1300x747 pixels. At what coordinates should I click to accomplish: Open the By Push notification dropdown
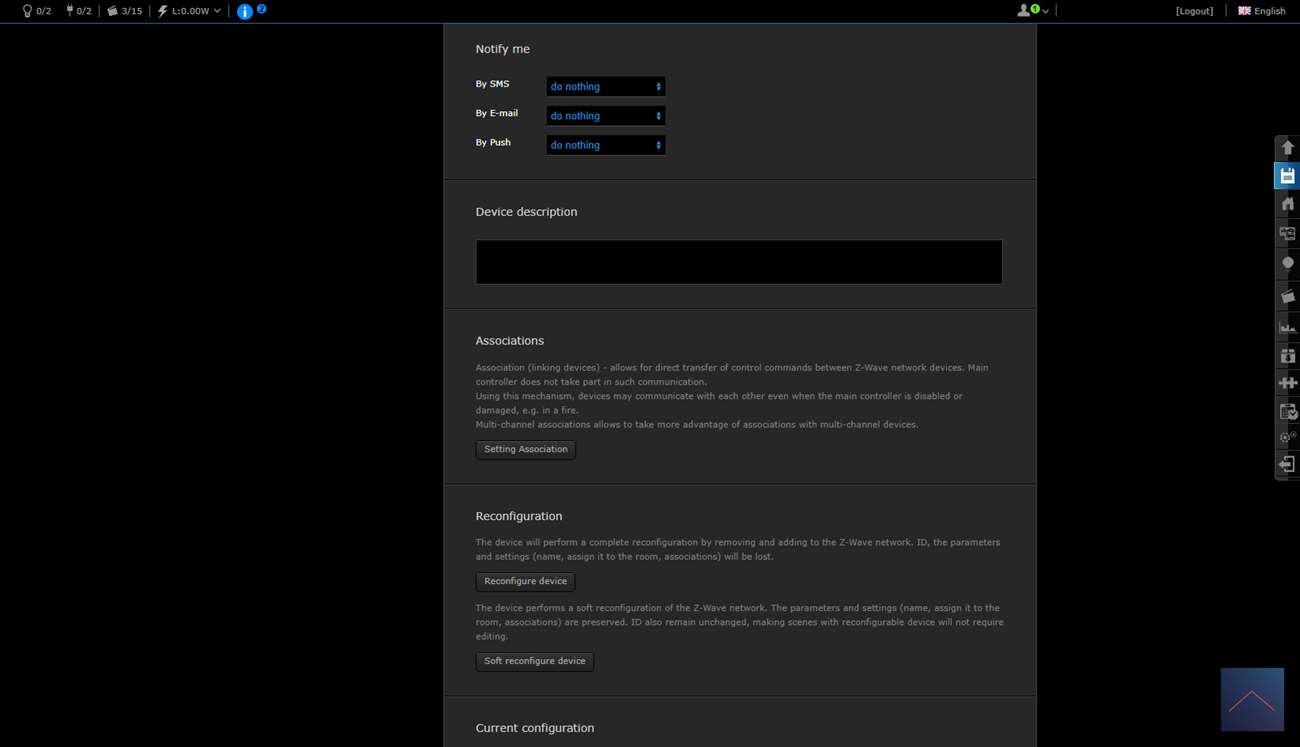[x=605, y=145]
